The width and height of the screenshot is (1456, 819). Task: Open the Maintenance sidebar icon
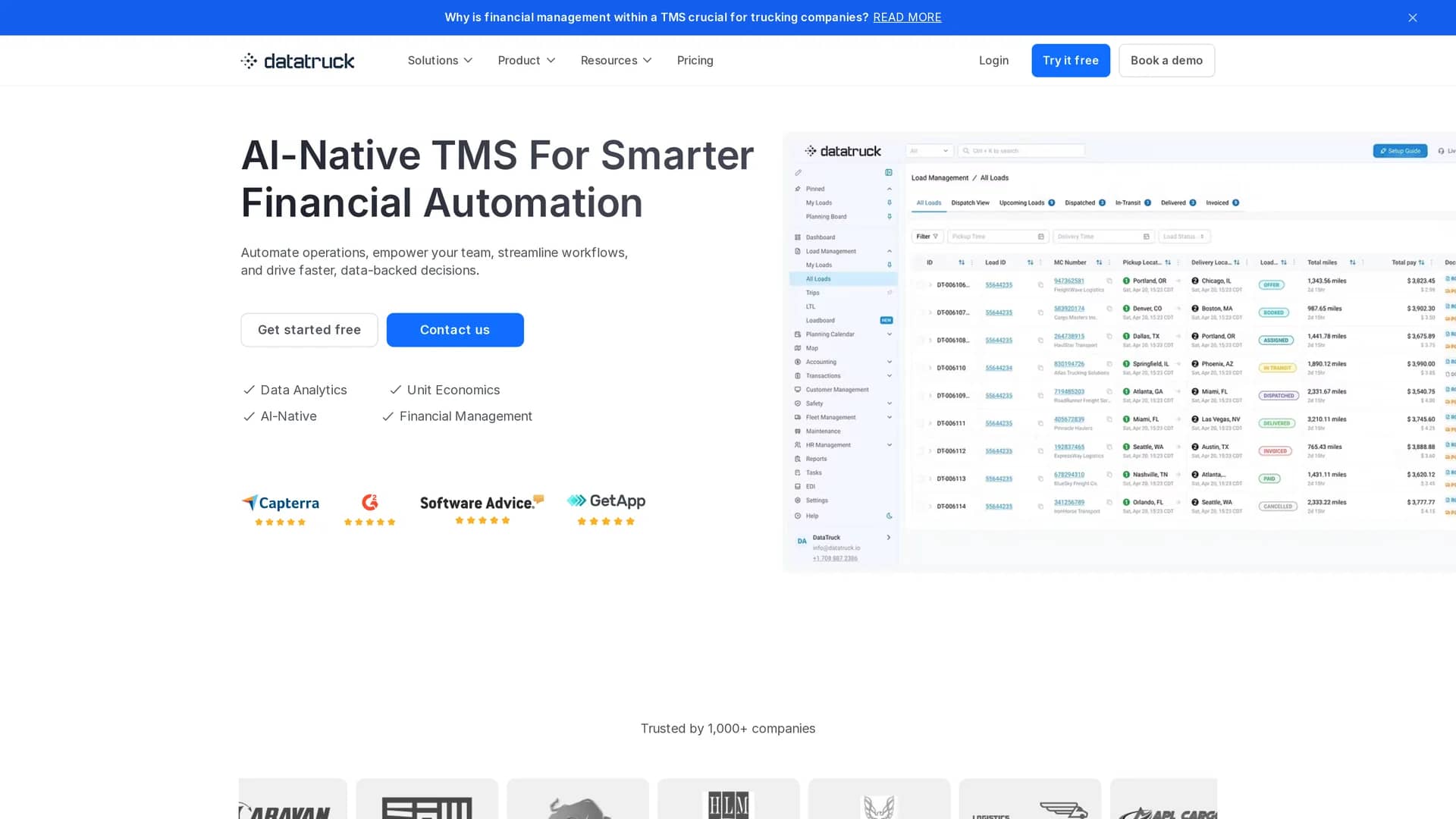(x=798, y=431)
